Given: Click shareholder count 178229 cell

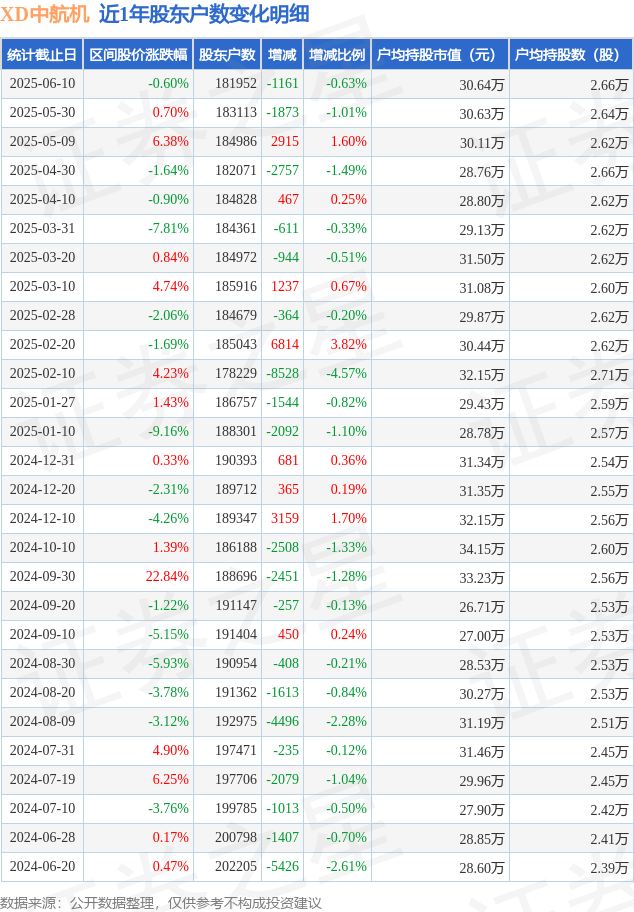Looking at the screenshot, I should click(x=227, y=373).
